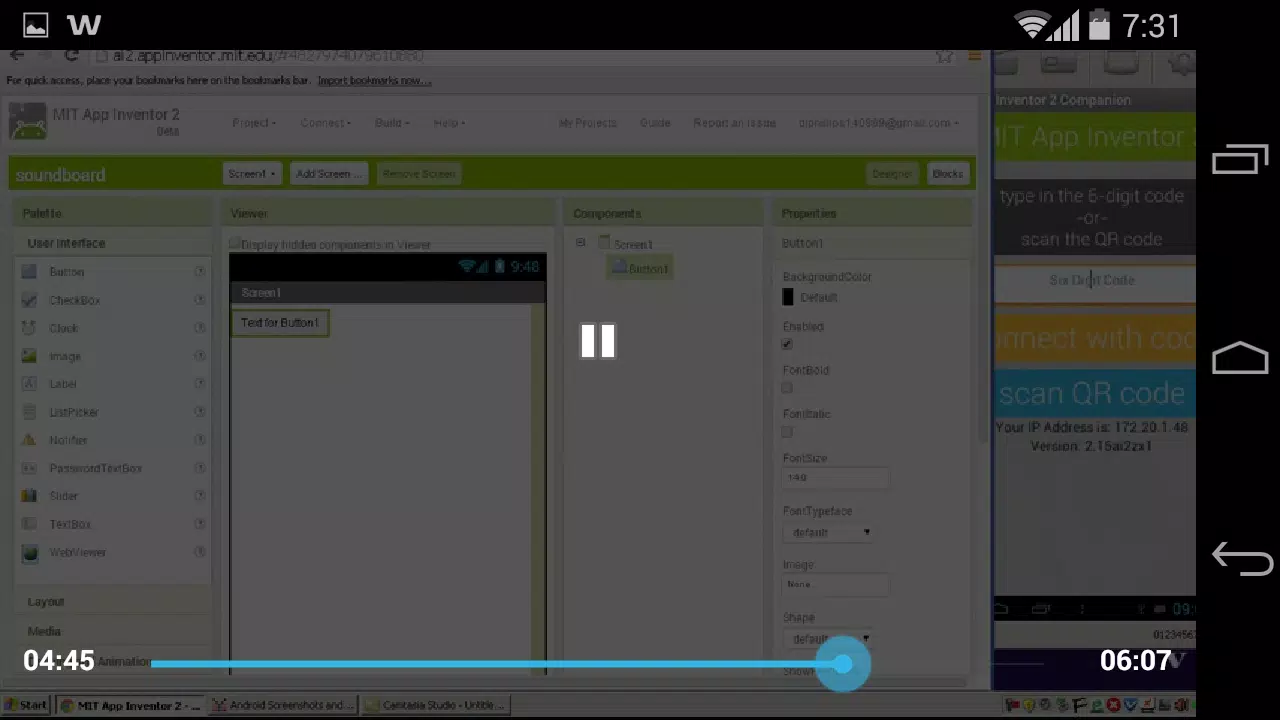Click the browser reload icon
Image resolution: width=1280 pixels, height=720 pixels.
coord(71,56)
